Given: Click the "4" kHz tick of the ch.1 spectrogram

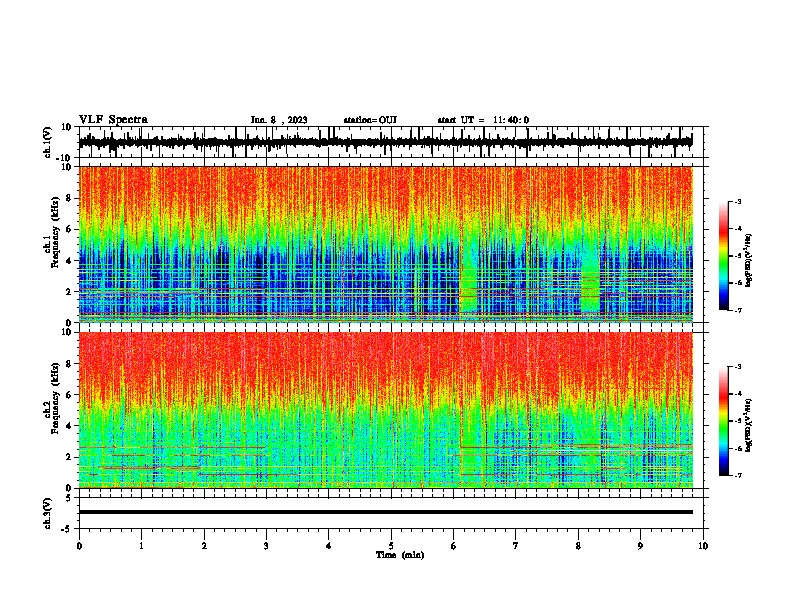Looking at the screenshot, I should 69,261.
